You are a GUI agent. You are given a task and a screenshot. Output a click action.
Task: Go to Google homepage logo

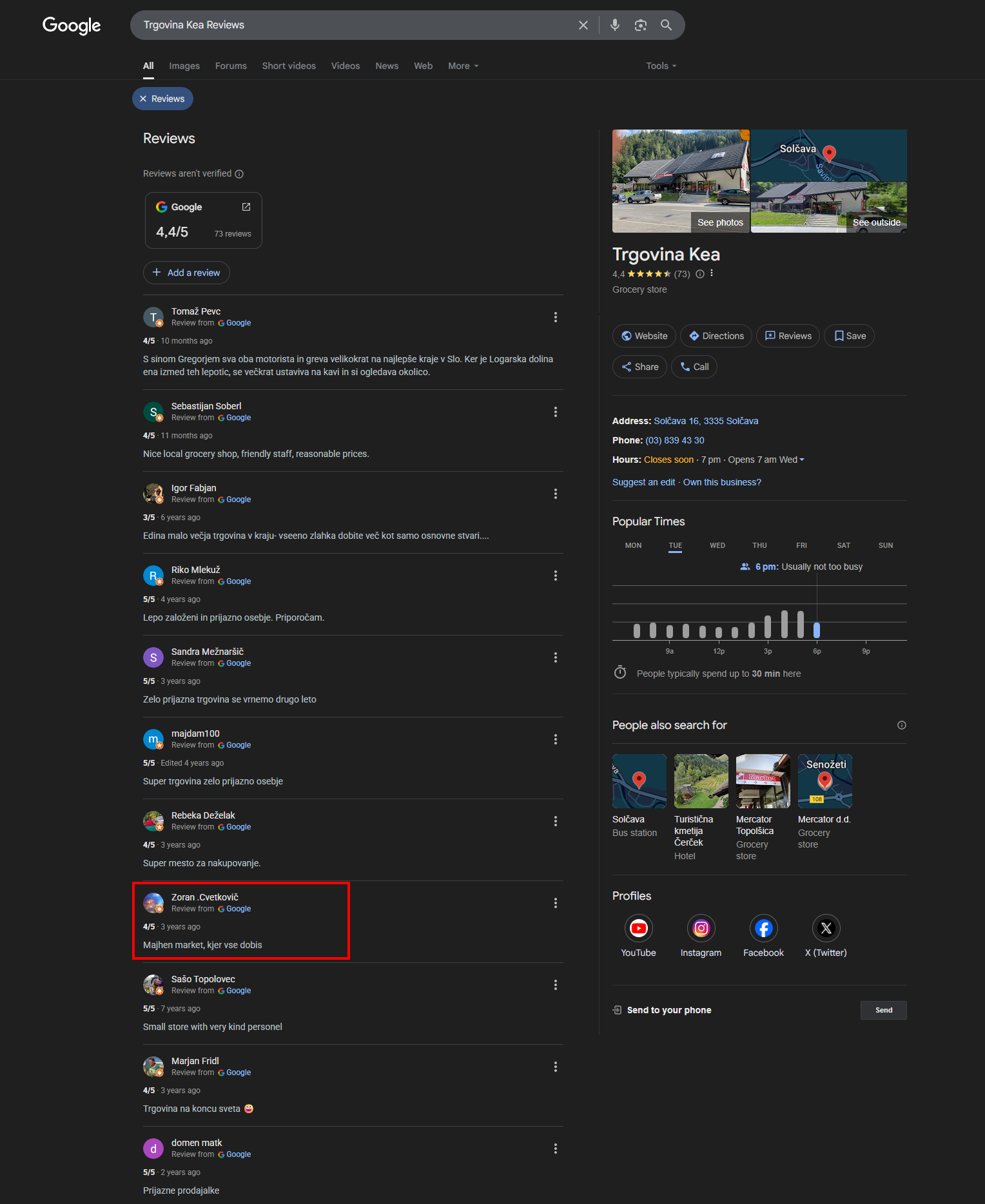[72, 26]
